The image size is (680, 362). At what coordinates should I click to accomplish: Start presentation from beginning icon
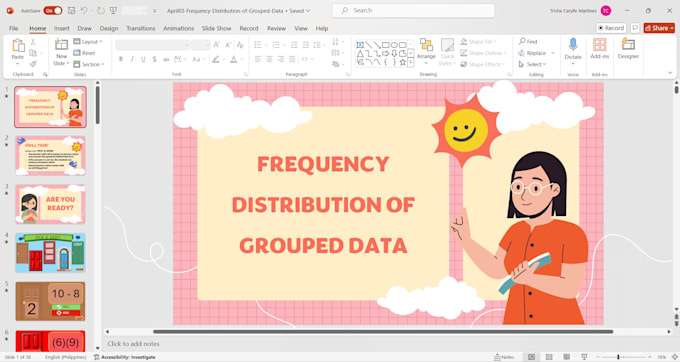(113, 10)
